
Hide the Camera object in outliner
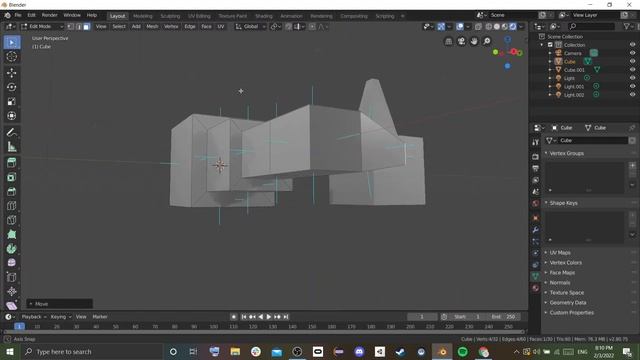point(632,53)
